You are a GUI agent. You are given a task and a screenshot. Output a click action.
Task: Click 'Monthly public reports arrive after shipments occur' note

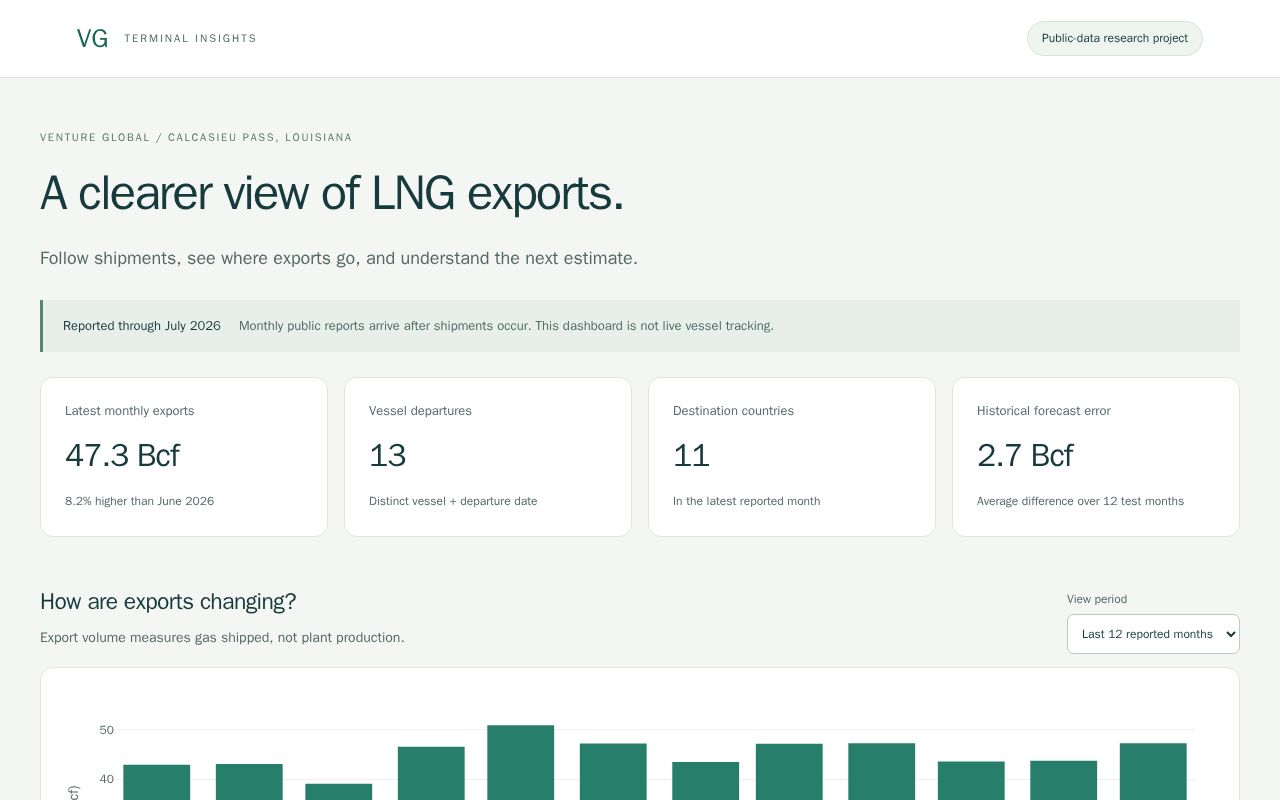pos(506,326)
